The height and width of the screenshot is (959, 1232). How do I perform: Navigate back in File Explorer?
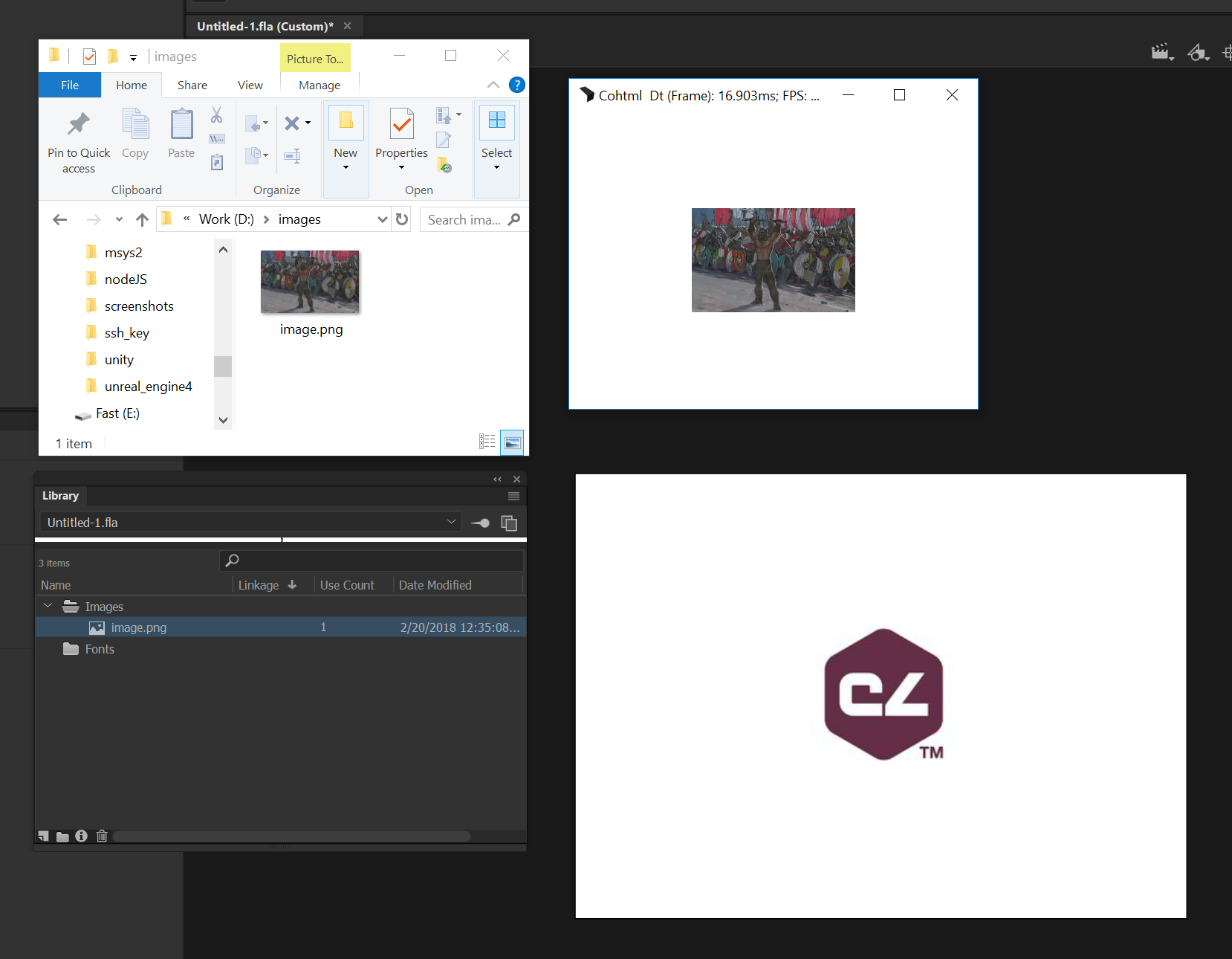point(60,219)
